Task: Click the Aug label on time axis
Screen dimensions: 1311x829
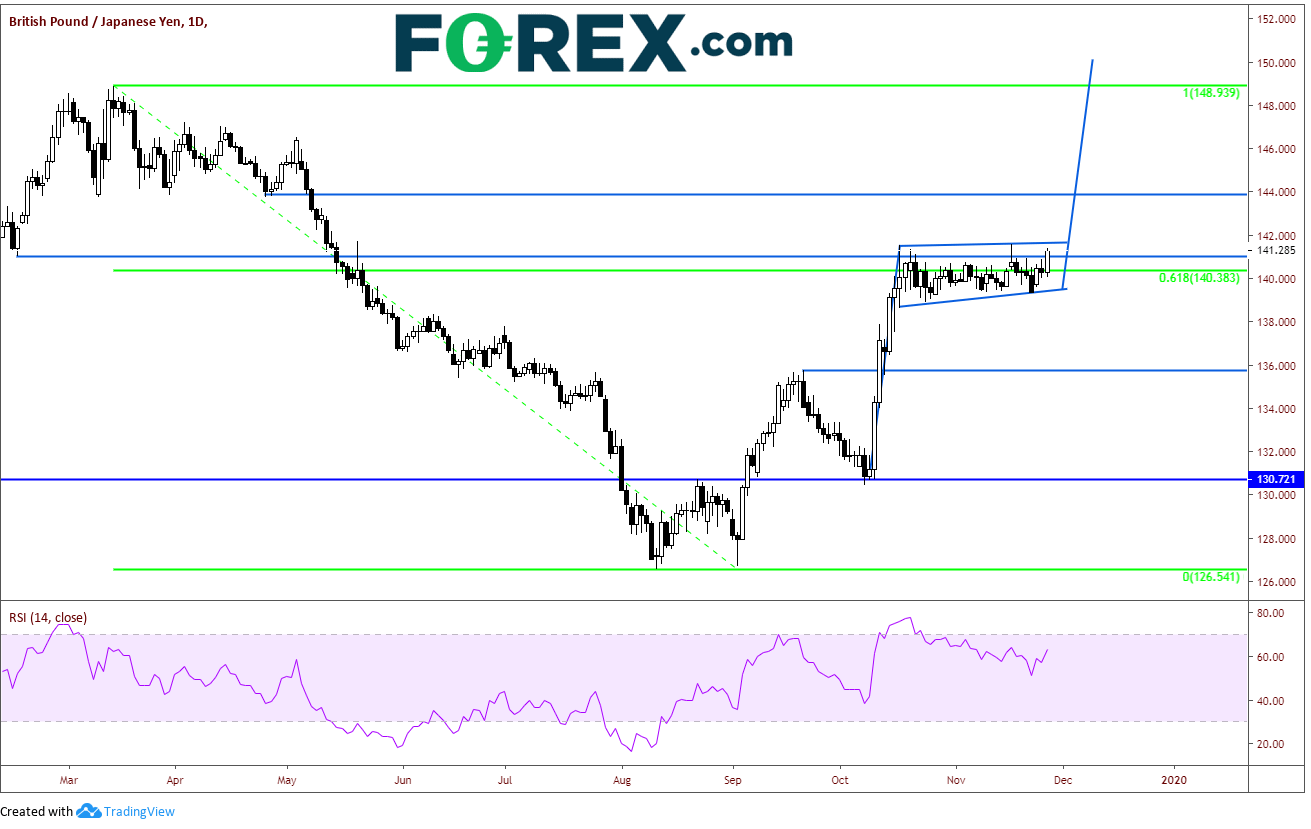Action: 622,779
